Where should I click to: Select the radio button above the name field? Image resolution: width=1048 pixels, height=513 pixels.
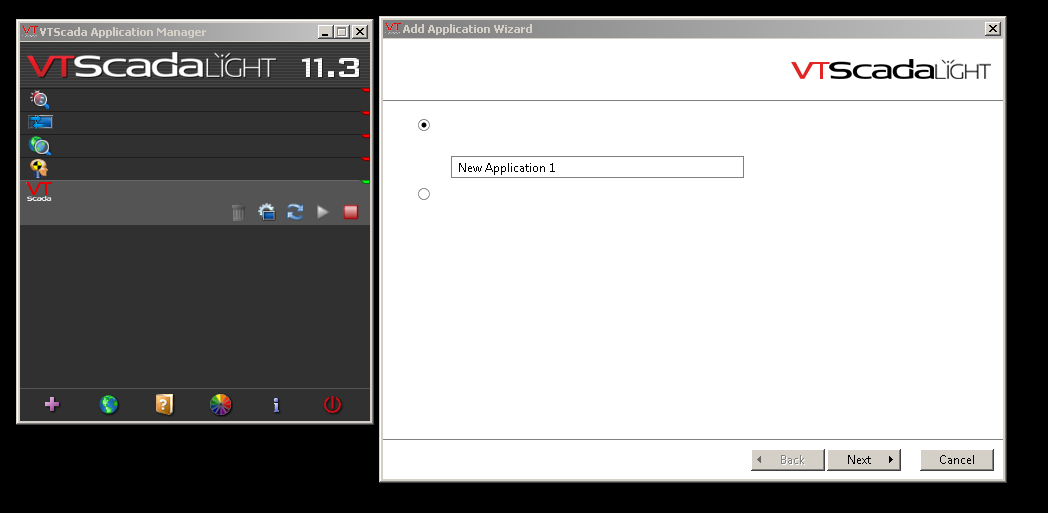coord(424,125)
